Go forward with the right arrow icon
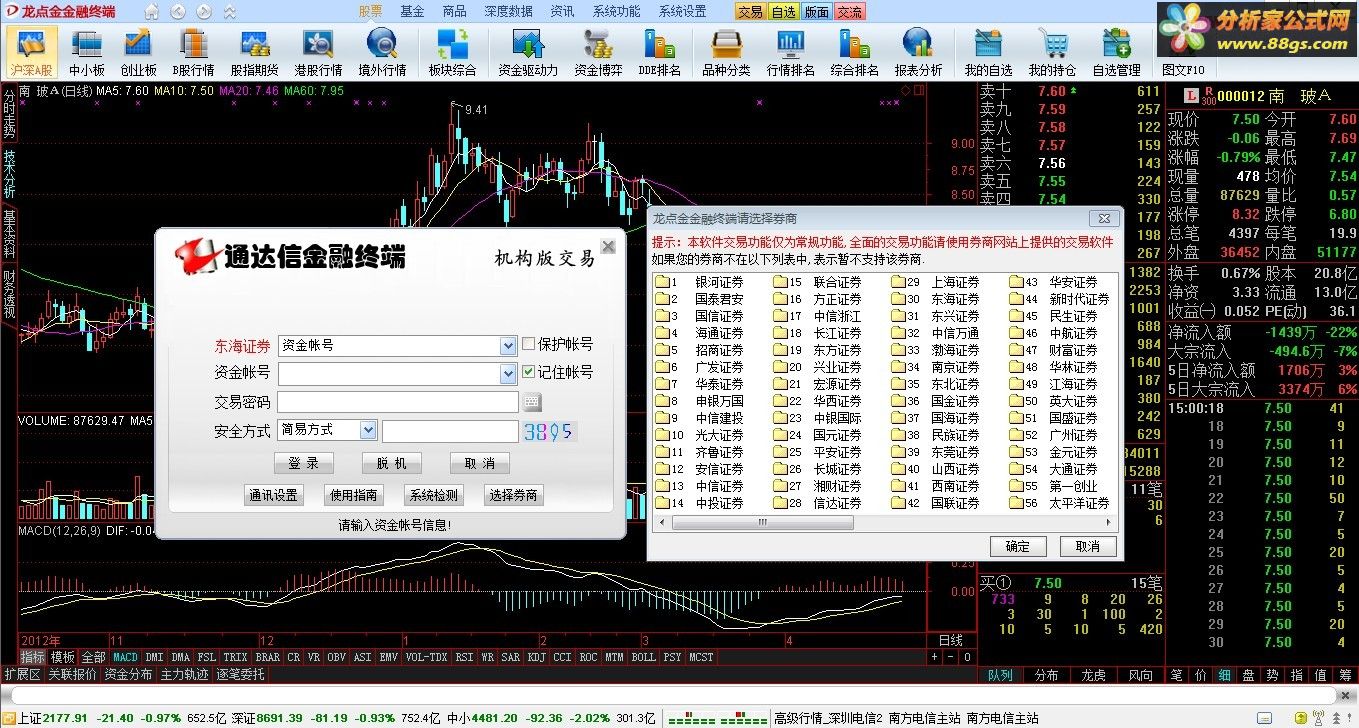 pyautogui.click(x=203, y=12)
